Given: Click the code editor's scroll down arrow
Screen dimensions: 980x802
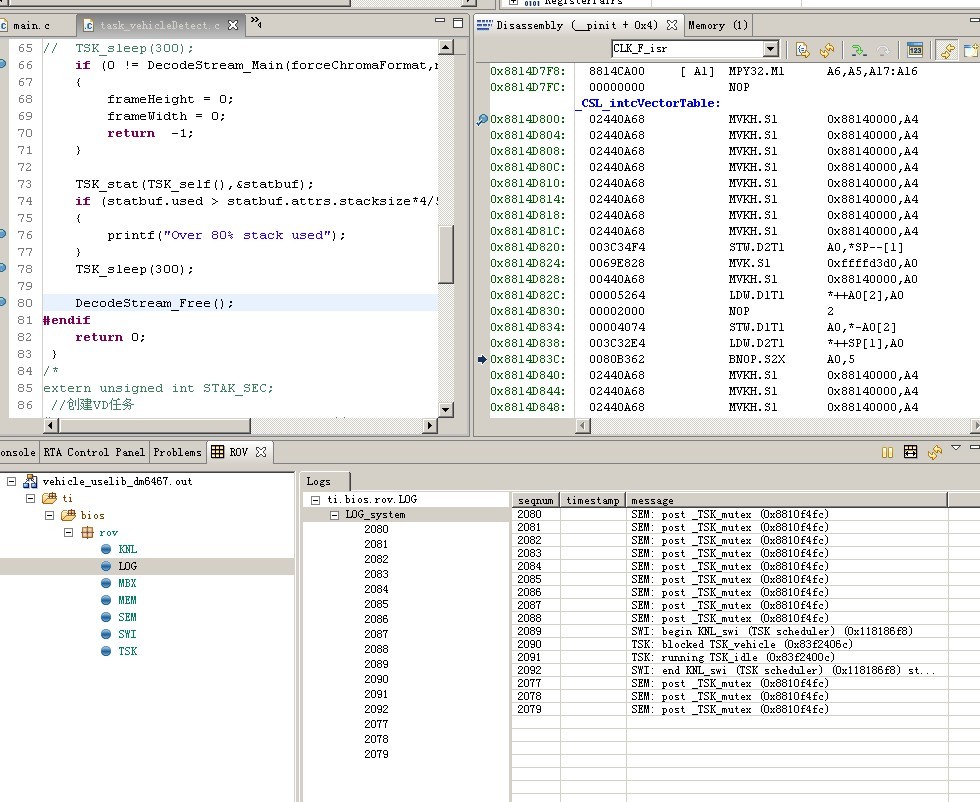Looking at the screenshot, I should [446, 410].
